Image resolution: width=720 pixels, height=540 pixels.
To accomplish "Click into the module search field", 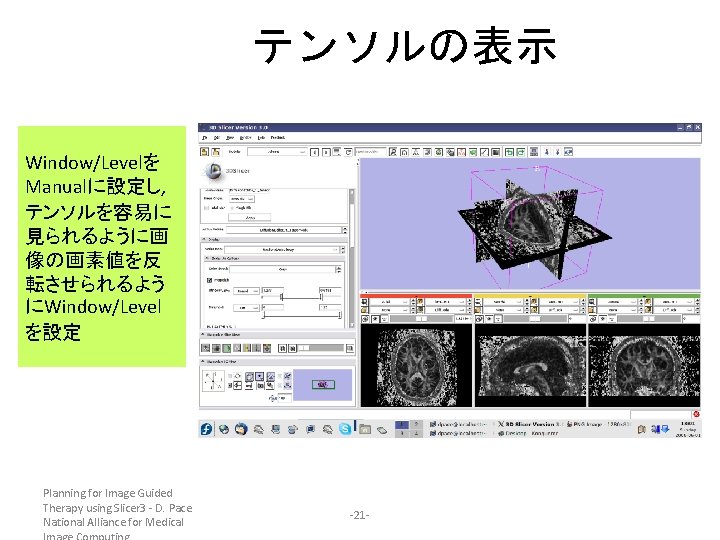I will pyautogui.click(x=370, y=152).
